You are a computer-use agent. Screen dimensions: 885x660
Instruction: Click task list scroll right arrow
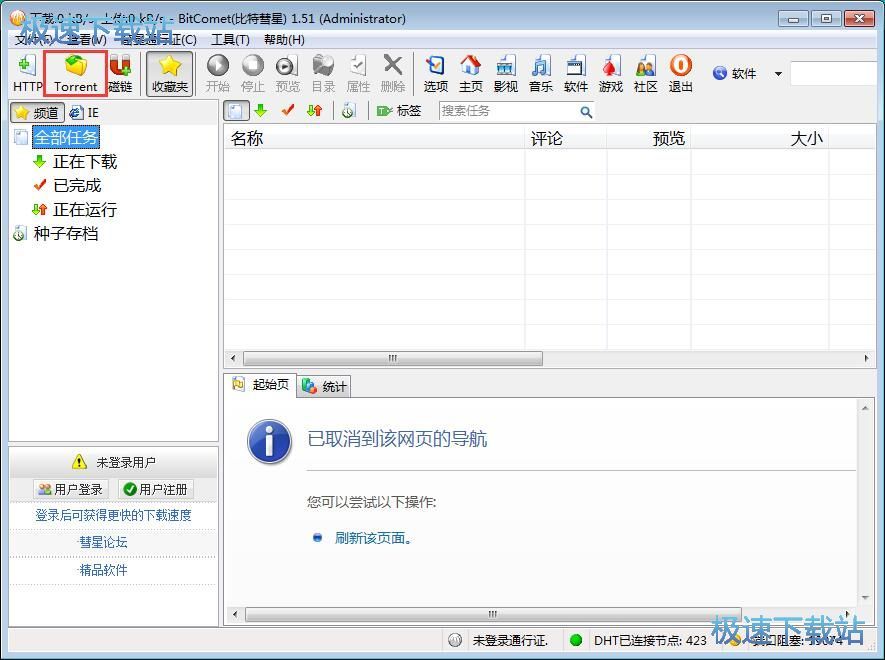pos(866,358)
